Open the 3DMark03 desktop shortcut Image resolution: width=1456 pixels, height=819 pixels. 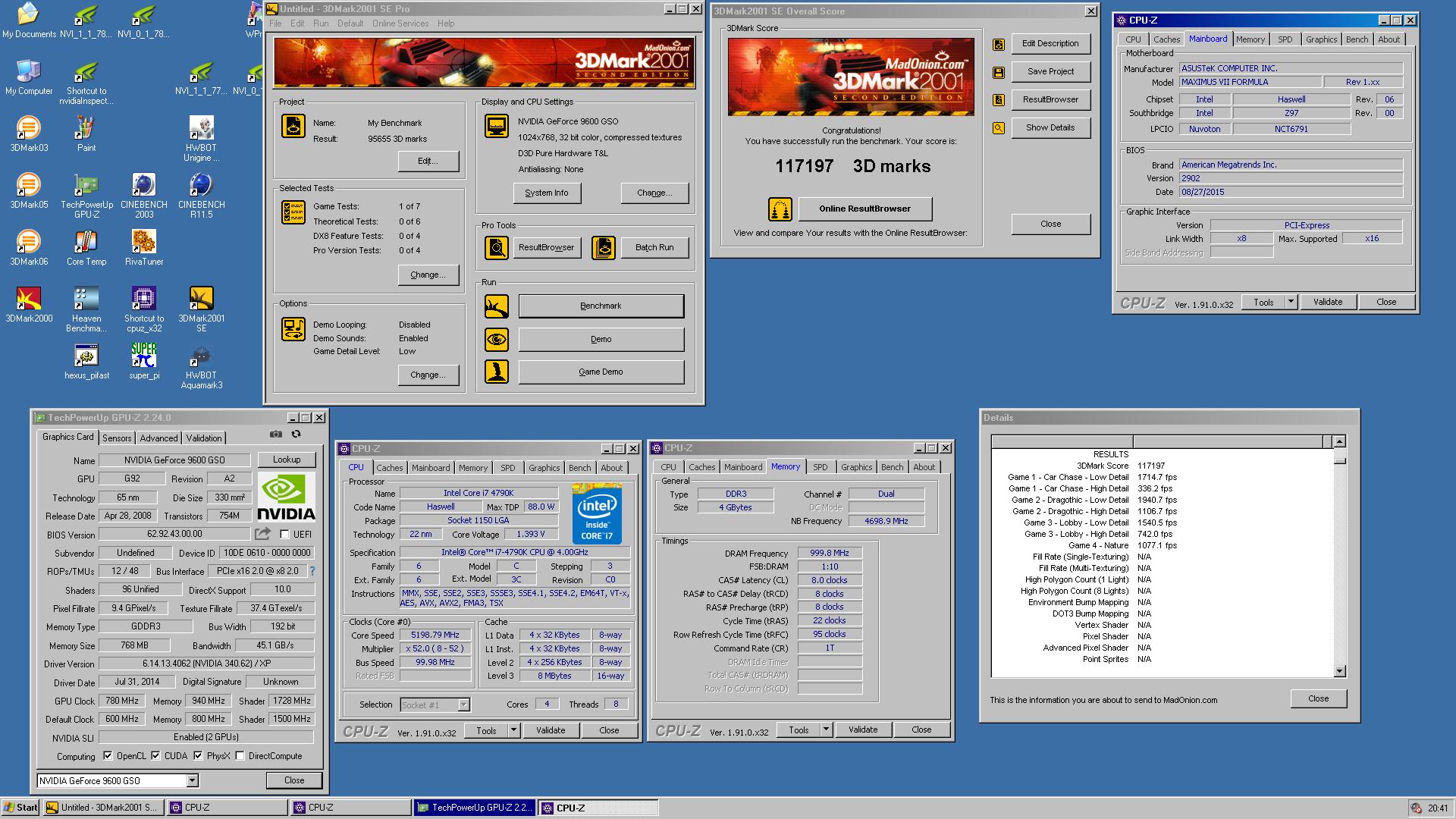click(x=29, y=133)
